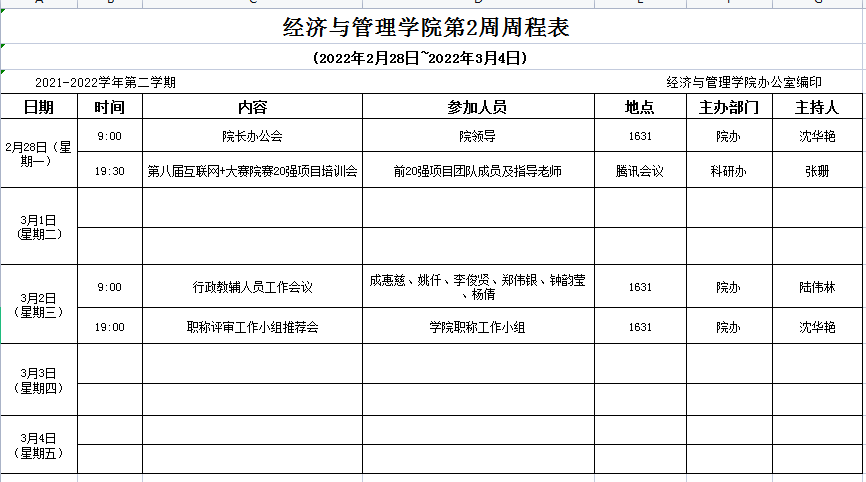Click the 3月4日 (星期五) date cell

[x=39, y=445]
